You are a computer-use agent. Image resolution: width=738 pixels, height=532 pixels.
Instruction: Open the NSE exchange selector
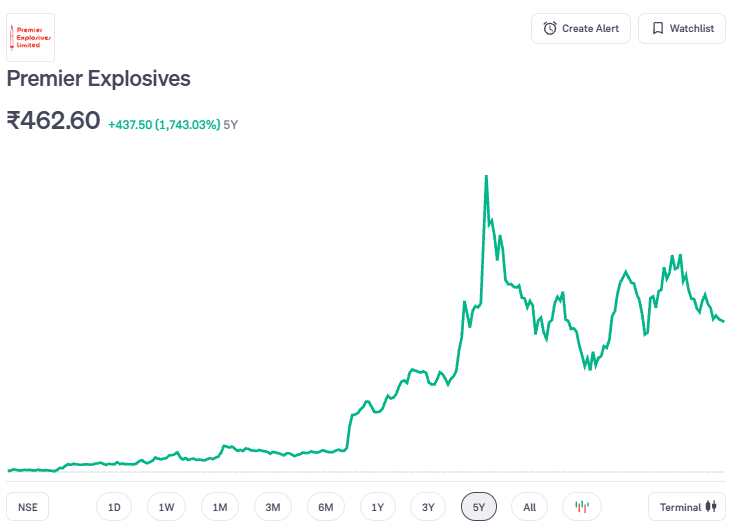[x=28, y=507]
